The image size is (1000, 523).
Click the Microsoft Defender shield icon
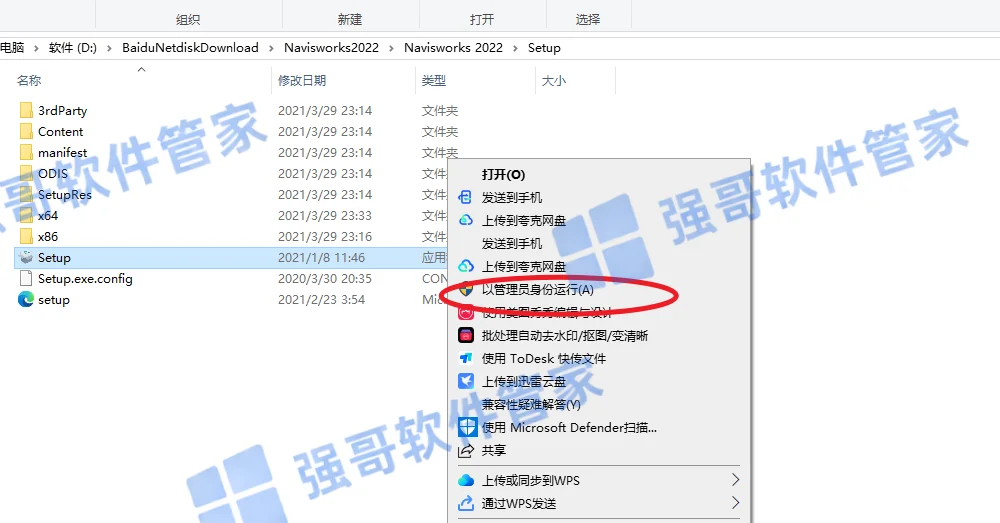[467, 427]
